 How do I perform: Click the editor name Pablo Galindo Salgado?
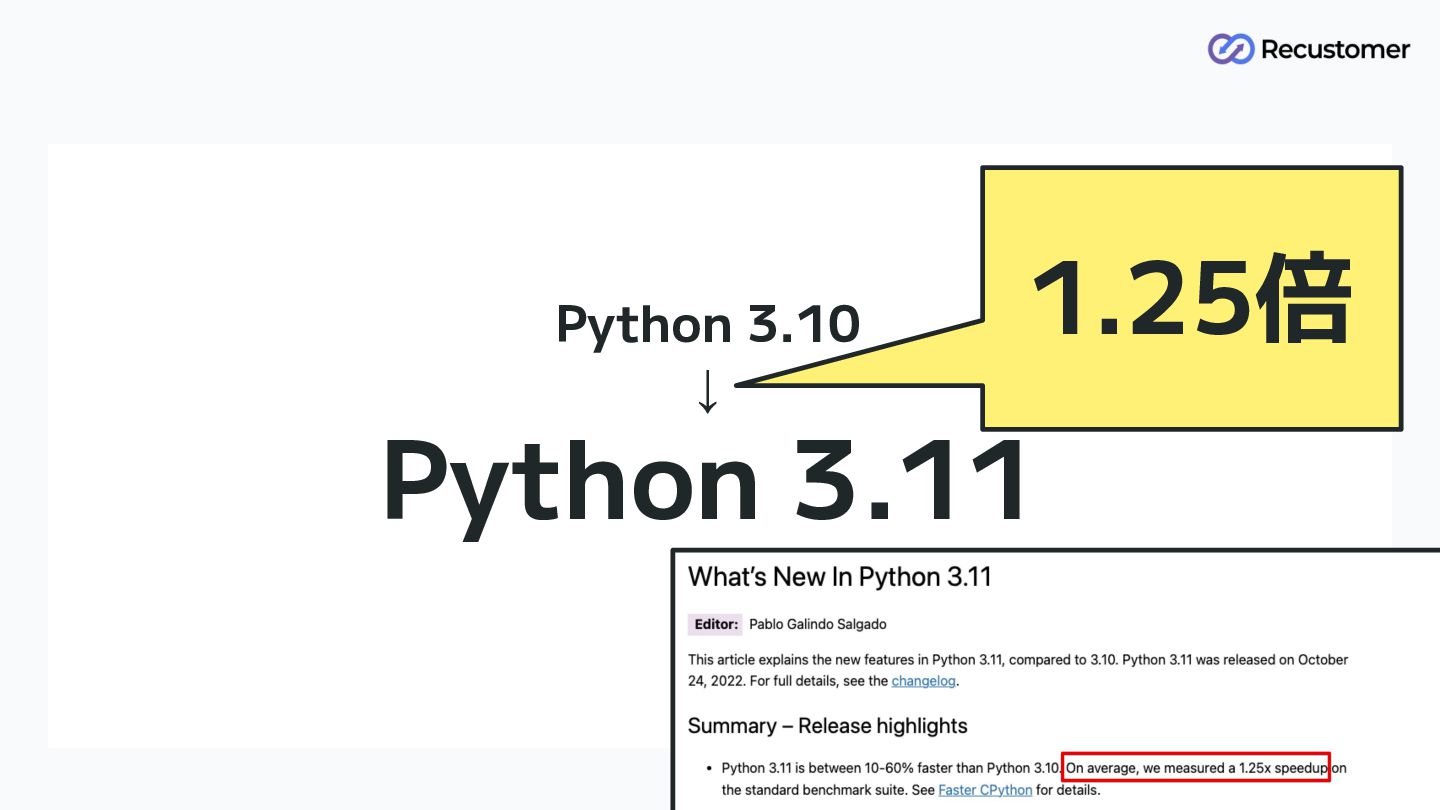817,624
